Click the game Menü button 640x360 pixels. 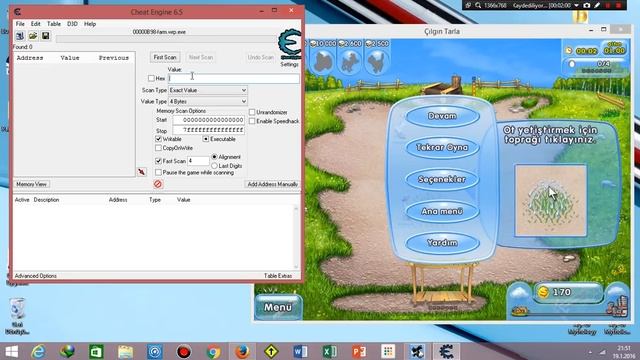[278, 307]
